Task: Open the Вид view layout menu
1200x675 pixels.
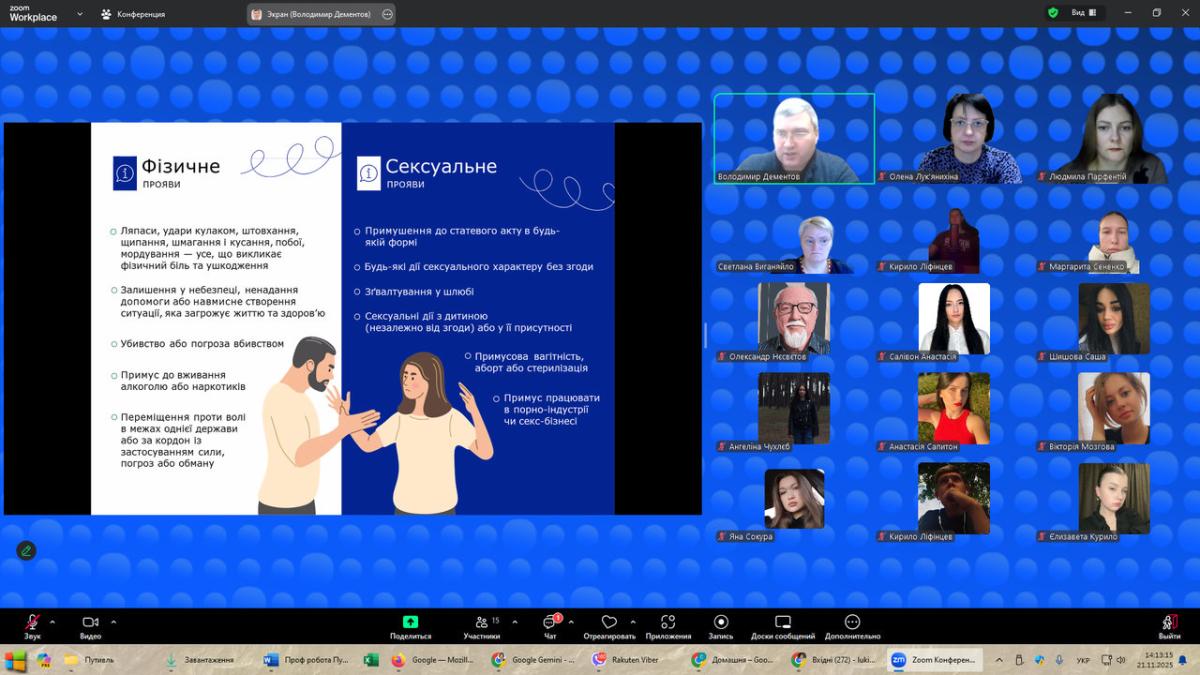Action: click(x=1084, y=13)
